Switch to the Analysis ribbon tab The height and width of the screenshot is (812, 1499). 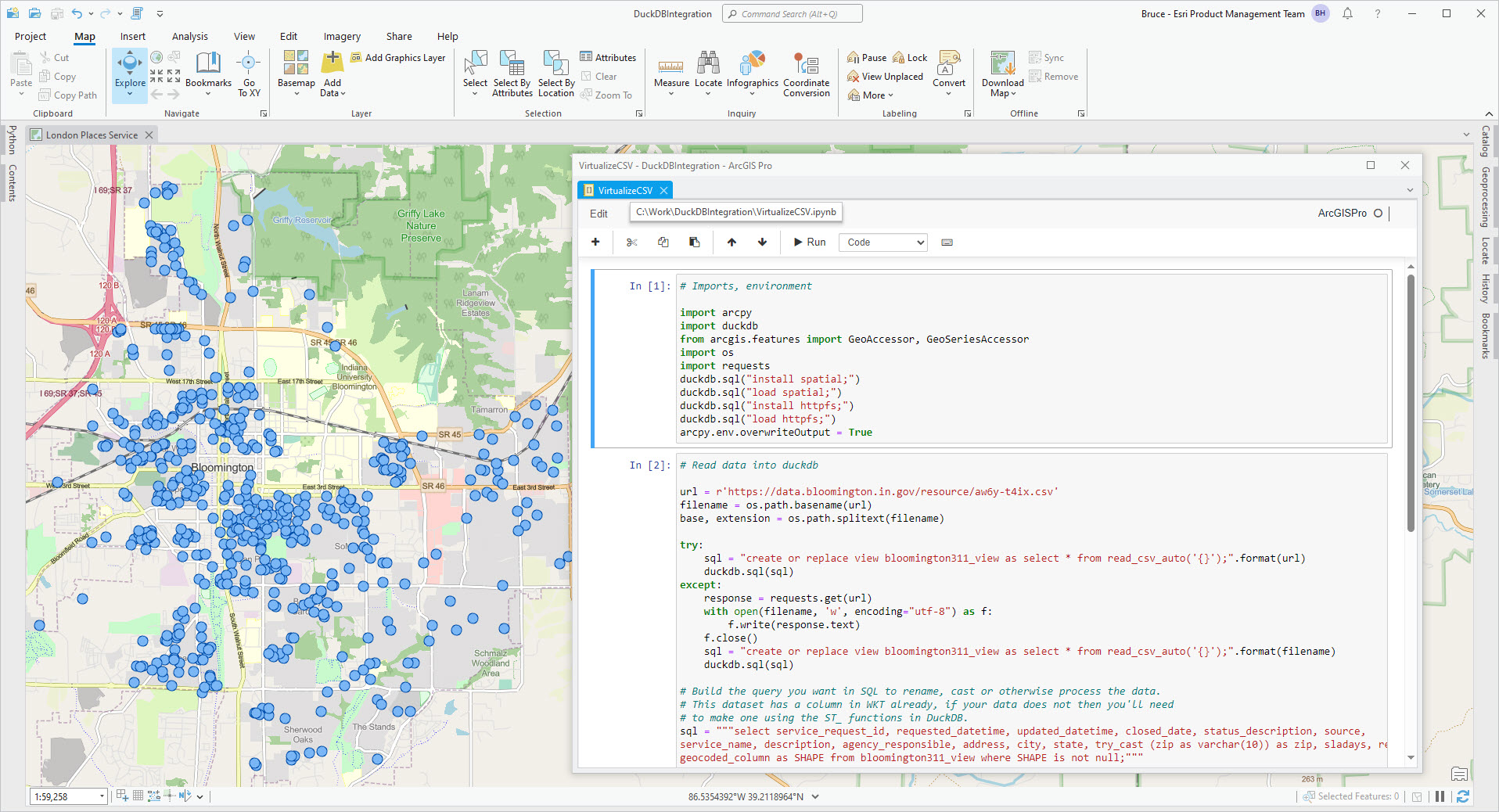189,37
